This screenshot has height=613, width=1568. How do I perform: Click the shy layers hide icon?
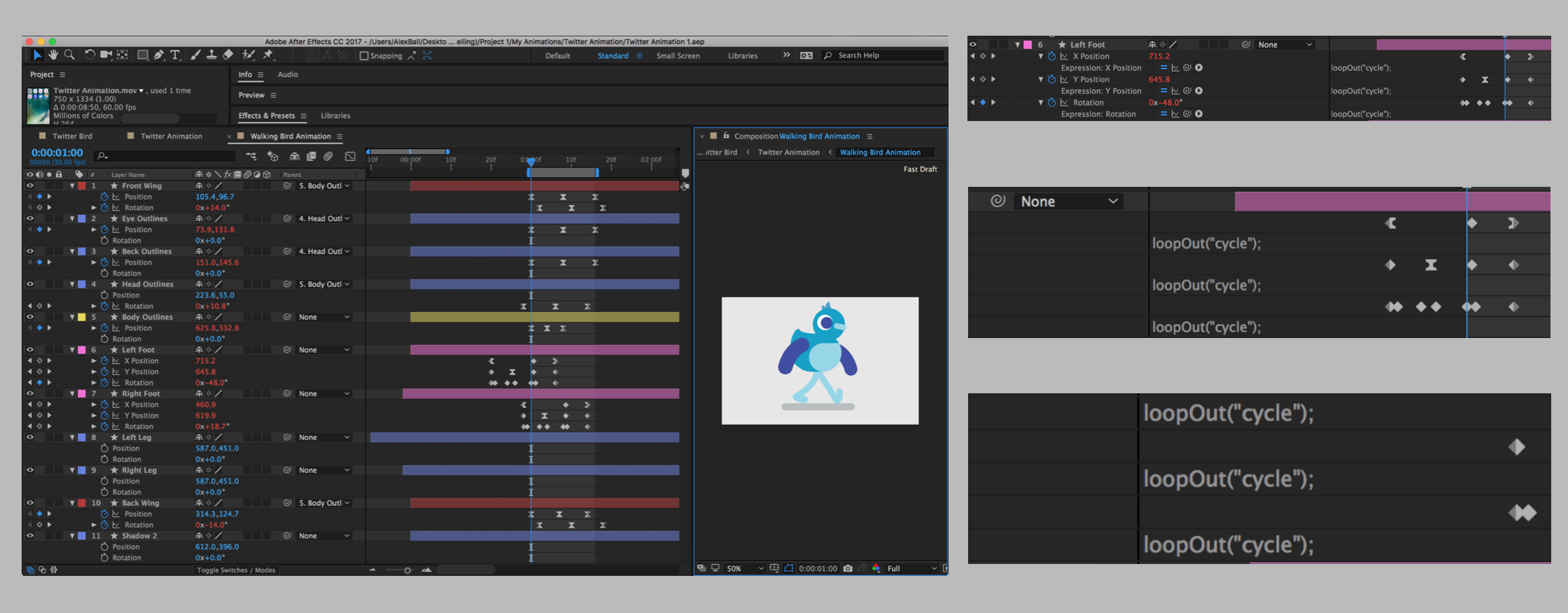pos(295,156)
